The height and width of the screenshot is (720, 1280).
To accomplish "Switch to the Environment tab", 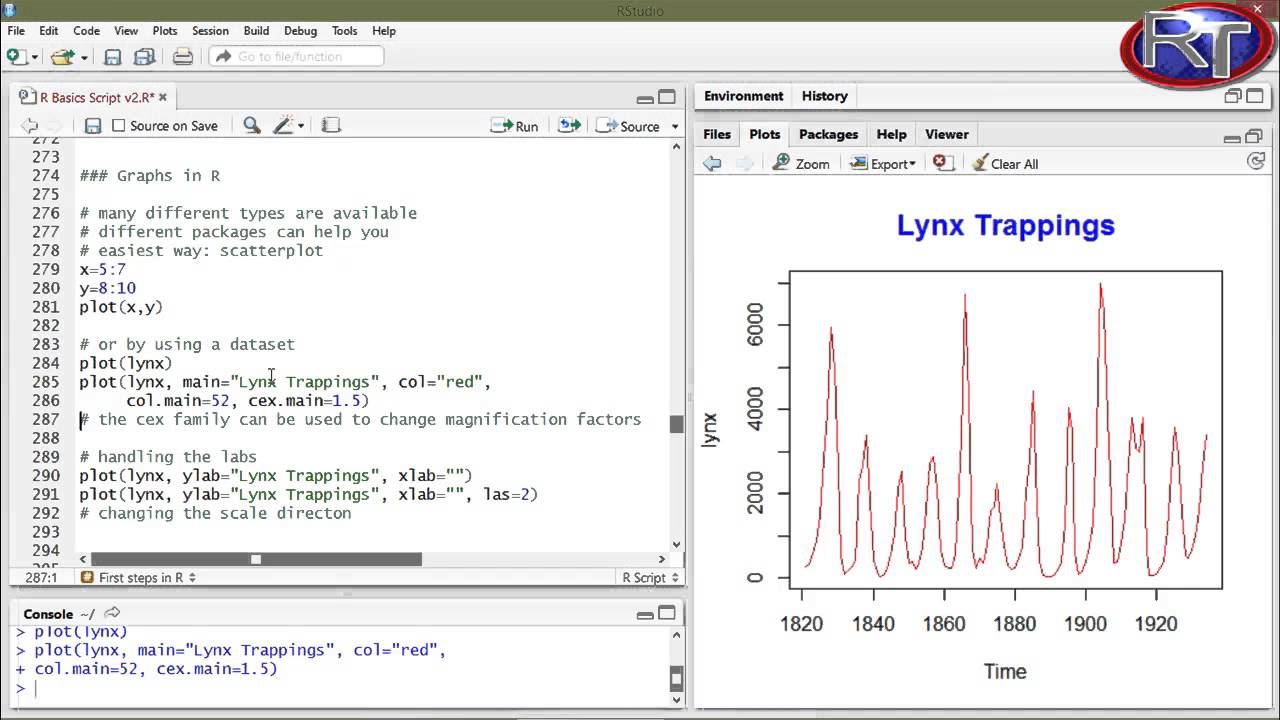I will tap(743, 96).
